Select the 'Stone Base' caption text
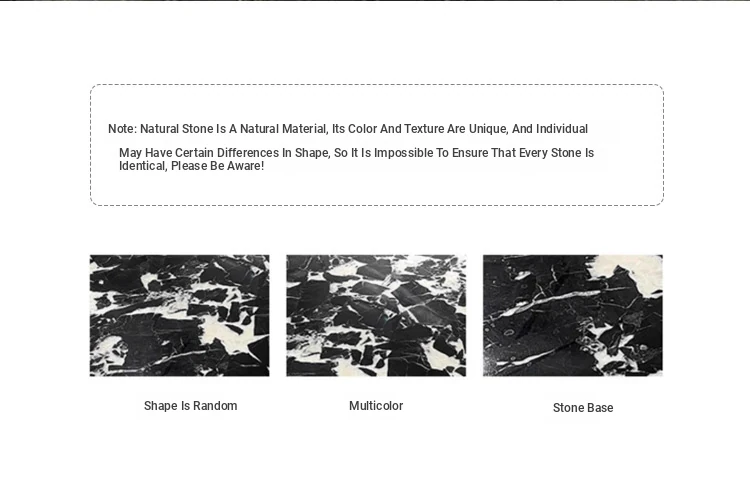This screenshot has height=492, width=750. 583,408
